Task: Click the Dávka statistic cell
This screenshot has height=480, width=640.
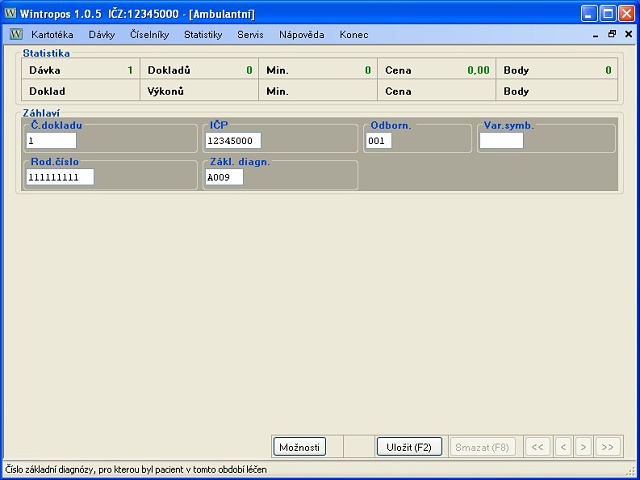Action: click(81, 70)
